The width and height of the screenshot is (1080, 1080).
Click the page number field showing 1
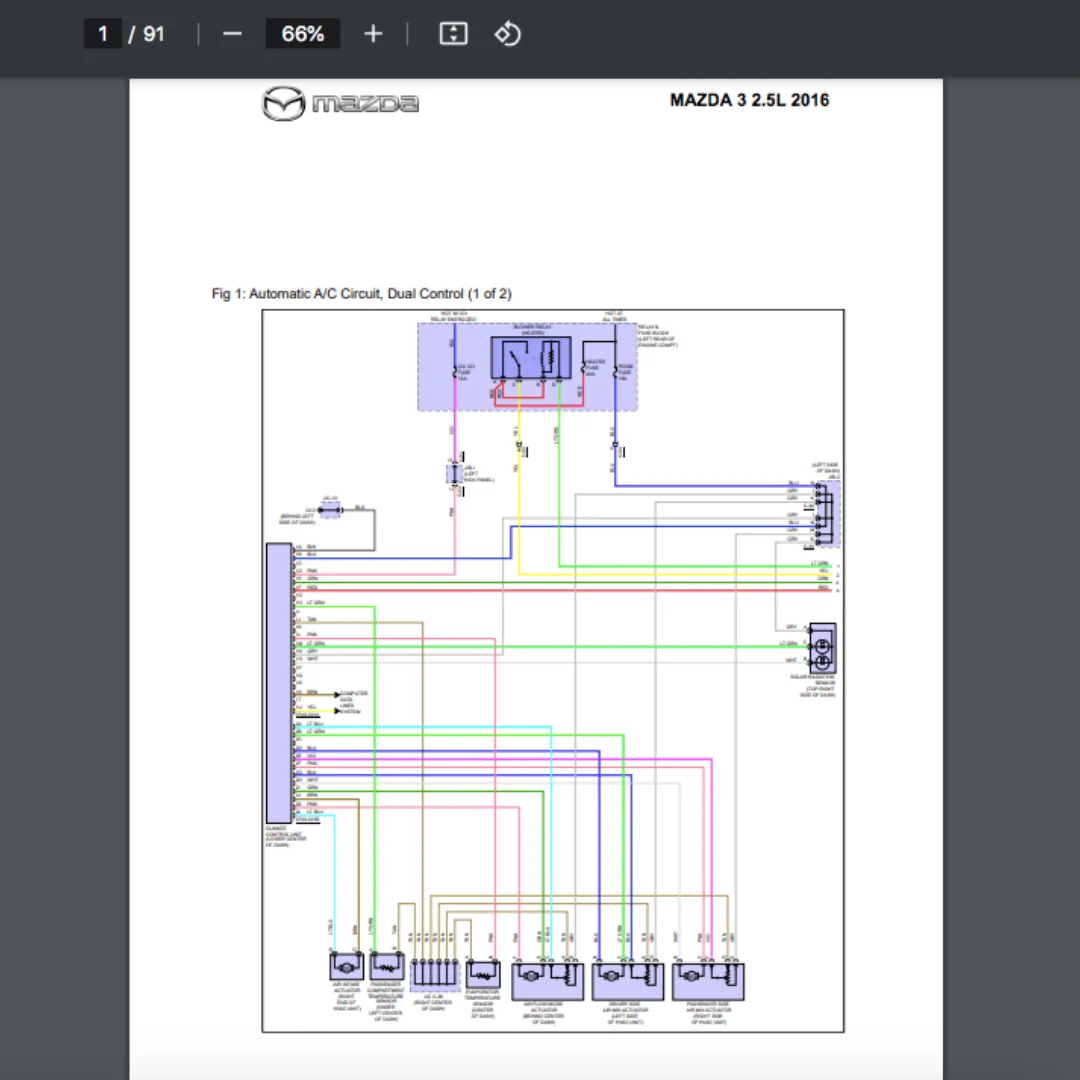click(x=102, y=34)
